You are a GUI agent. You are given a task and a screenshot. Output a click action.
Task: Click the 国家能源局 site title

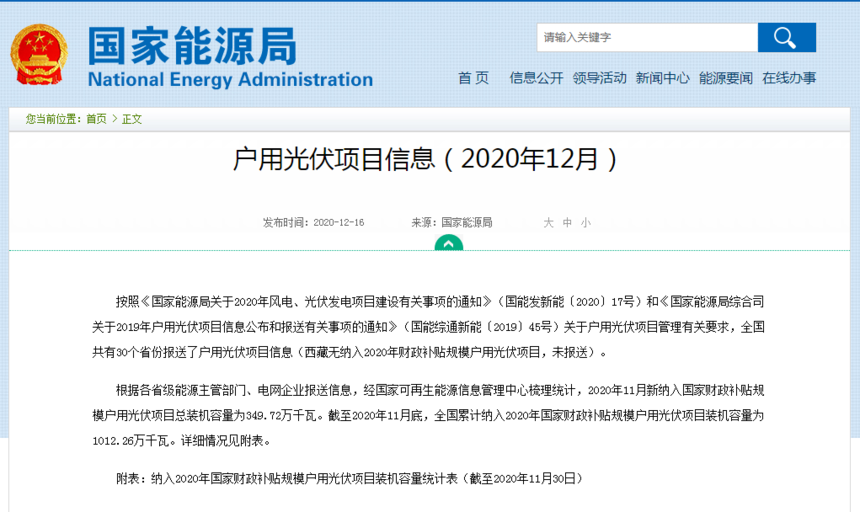click(x=192, y=47)
